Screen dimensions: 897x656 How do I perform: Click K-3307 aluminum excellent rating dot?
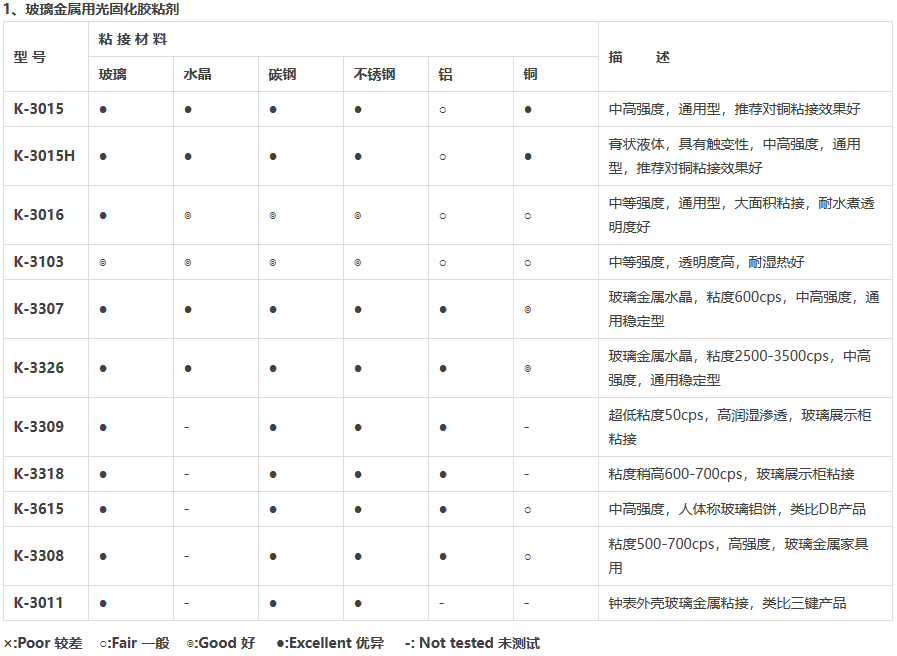tap(443, 309)
